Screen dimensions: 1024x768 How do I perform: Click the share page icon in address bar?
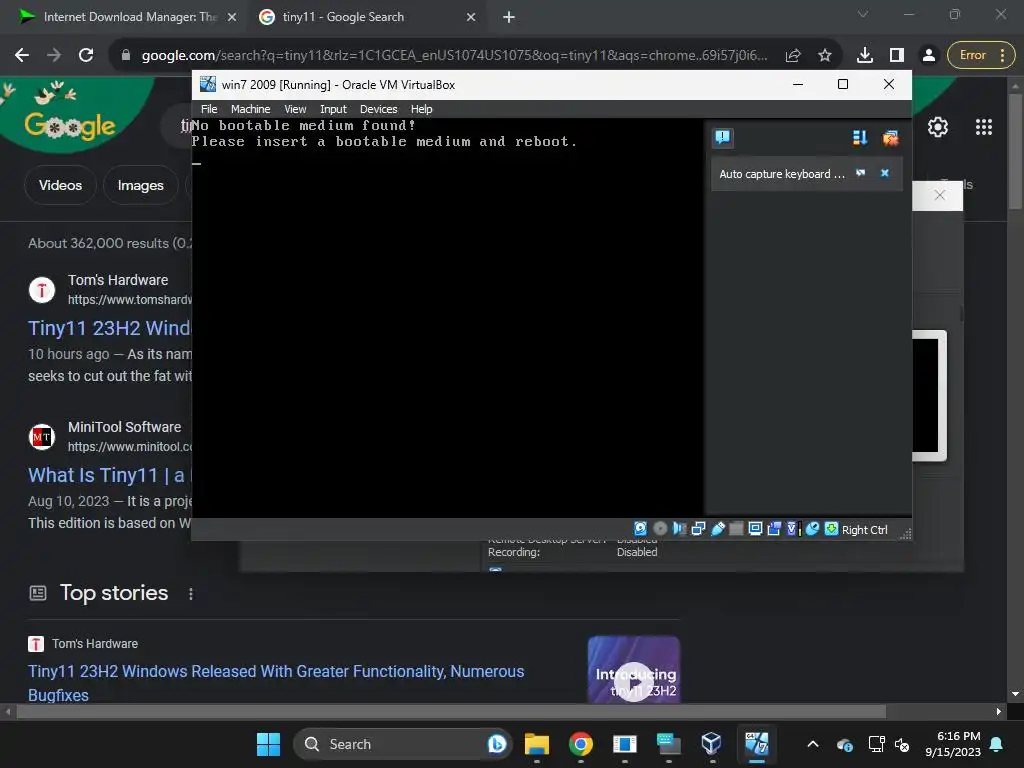coord(793,56)
